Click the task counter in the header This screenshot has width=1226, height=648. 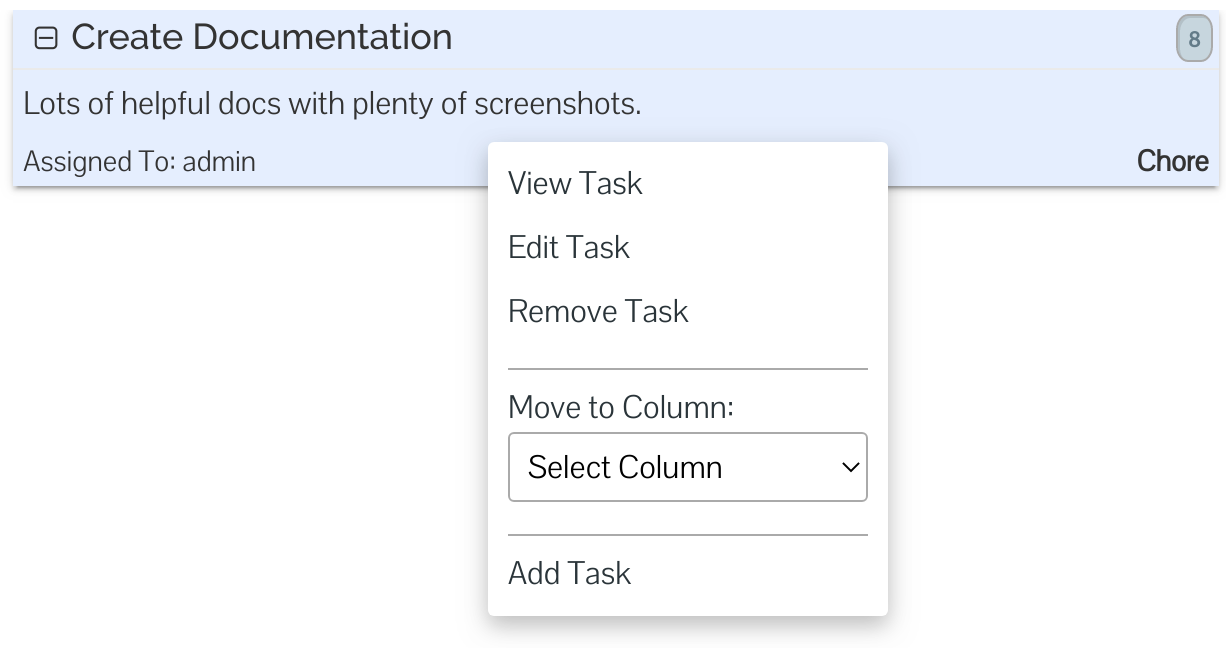[x=1194, y=36]
